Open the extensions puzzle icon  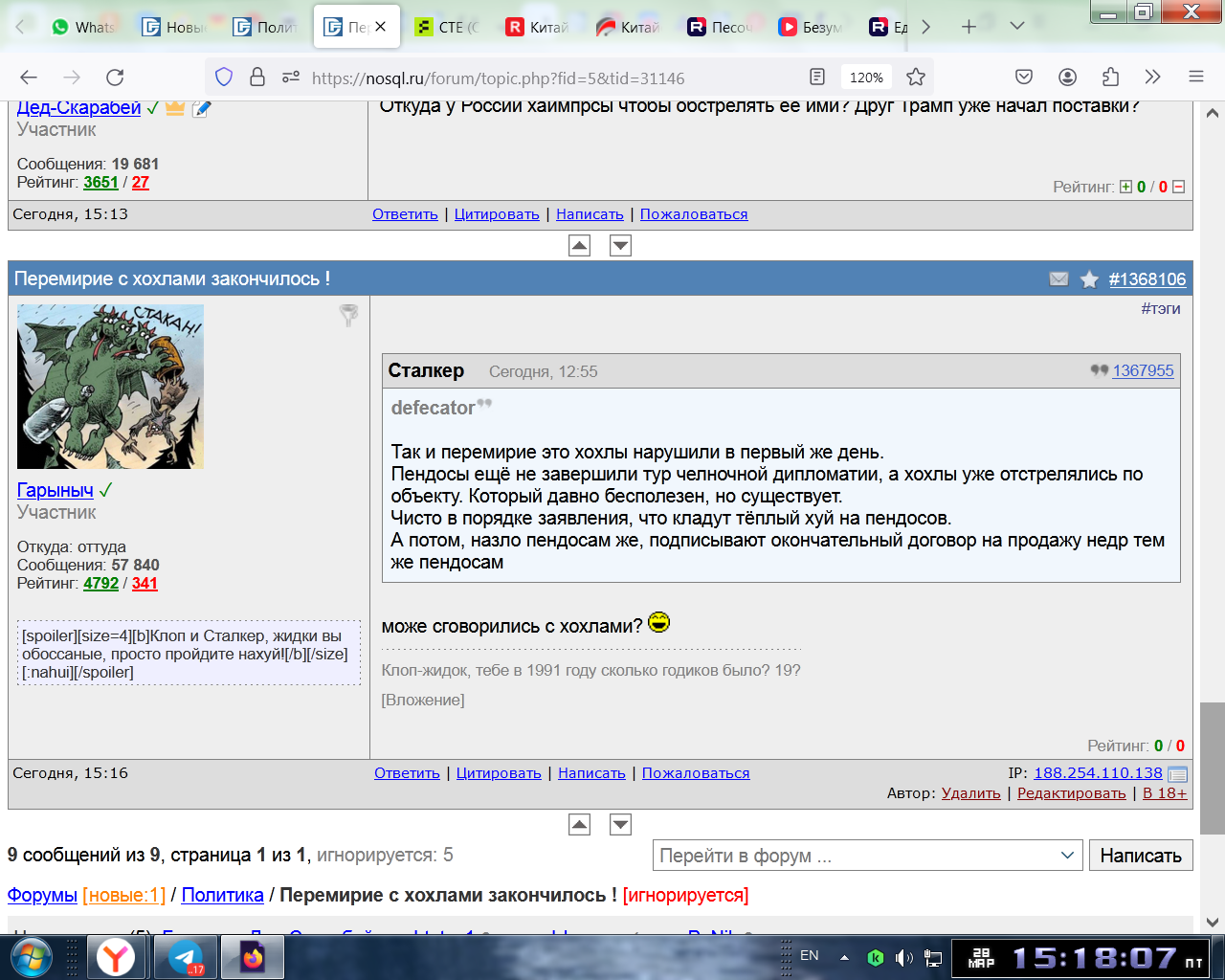tap(1110, 78)
